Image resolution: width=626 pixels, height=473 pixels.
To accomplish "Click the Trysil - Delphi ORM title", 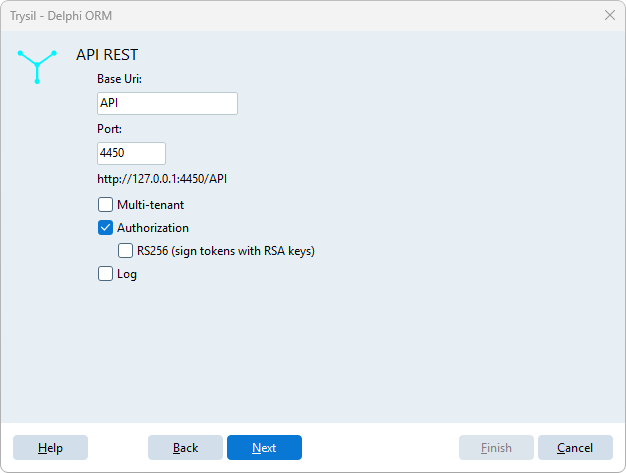I will 61,16.
